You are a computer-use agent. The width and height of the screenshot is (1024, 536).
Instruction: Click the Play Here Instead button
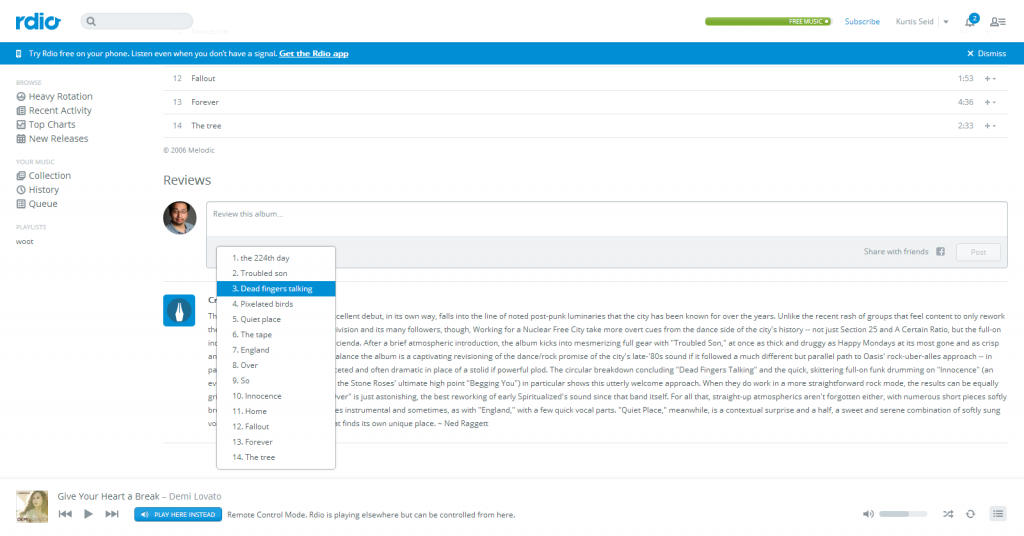click(177, 514)
